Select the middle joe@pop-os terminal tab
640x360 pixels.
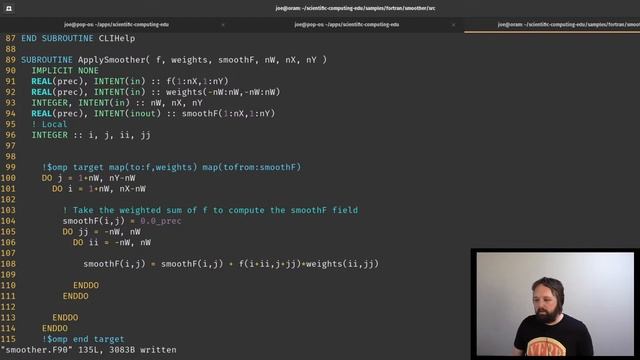[x=347, y=24]
